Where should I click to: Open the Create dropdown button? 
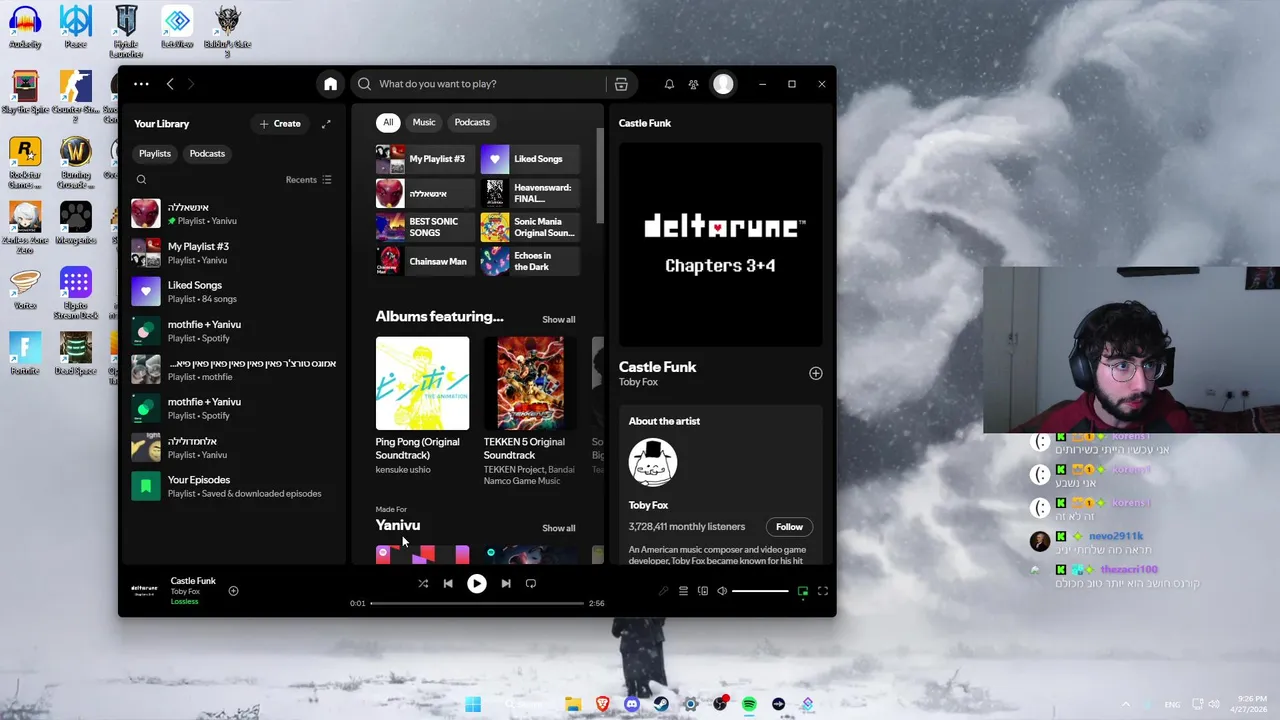[280, 124]
